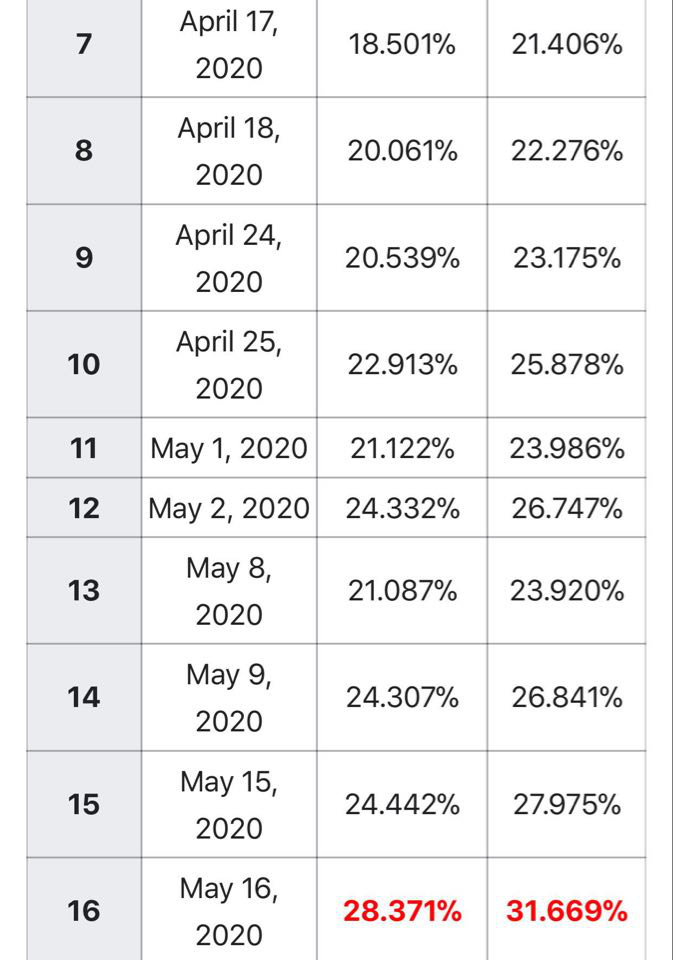Click the red 31.669% highest value
Viewport: 673px width, 960px height.
[566, 911]
